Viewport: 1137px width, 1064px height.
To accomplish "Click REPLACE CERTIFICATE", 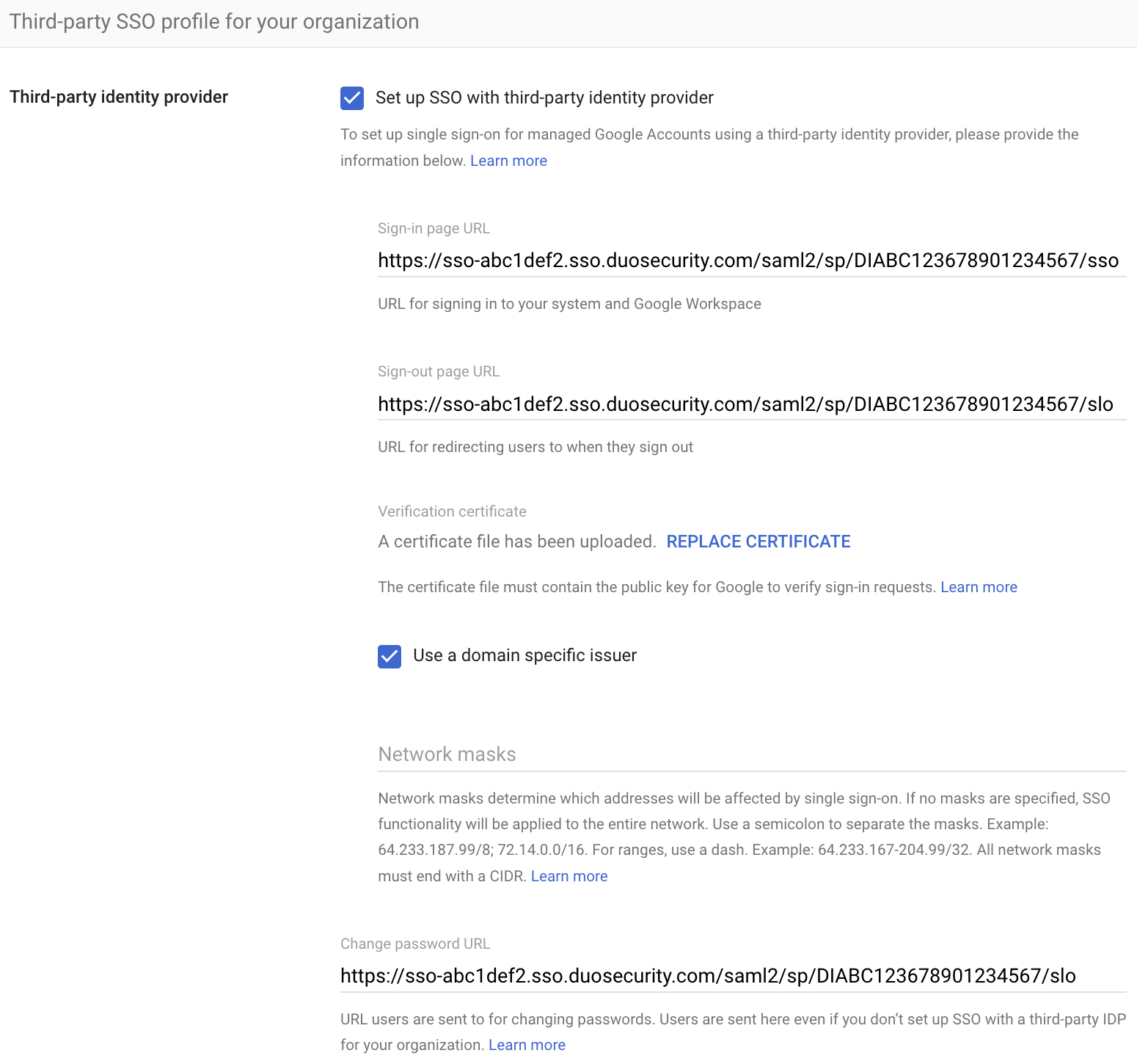I will coord(758,541).
